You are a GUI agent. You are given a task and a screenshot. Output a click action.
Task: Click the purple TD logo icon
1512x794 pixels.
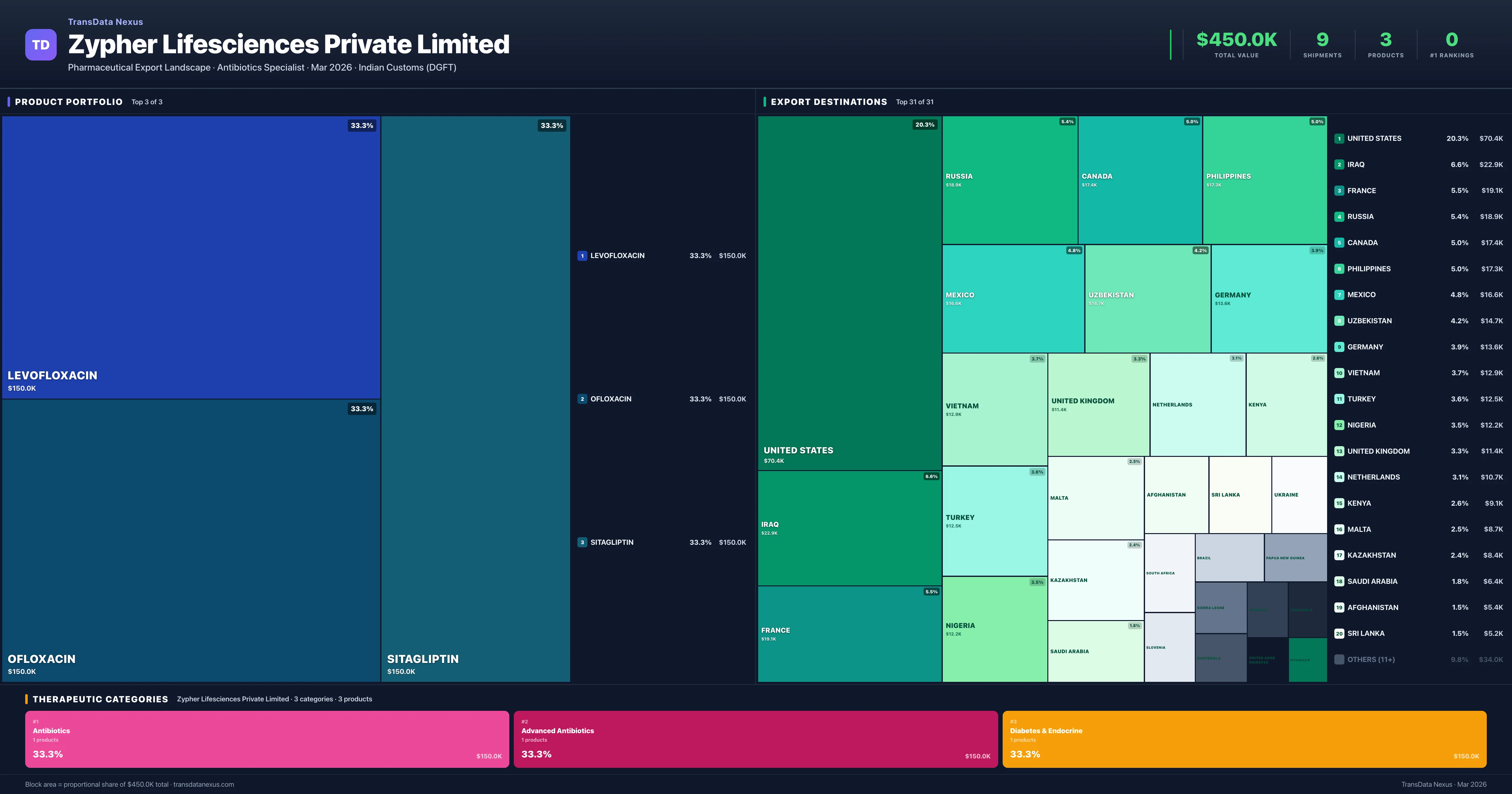click(41, 45)
